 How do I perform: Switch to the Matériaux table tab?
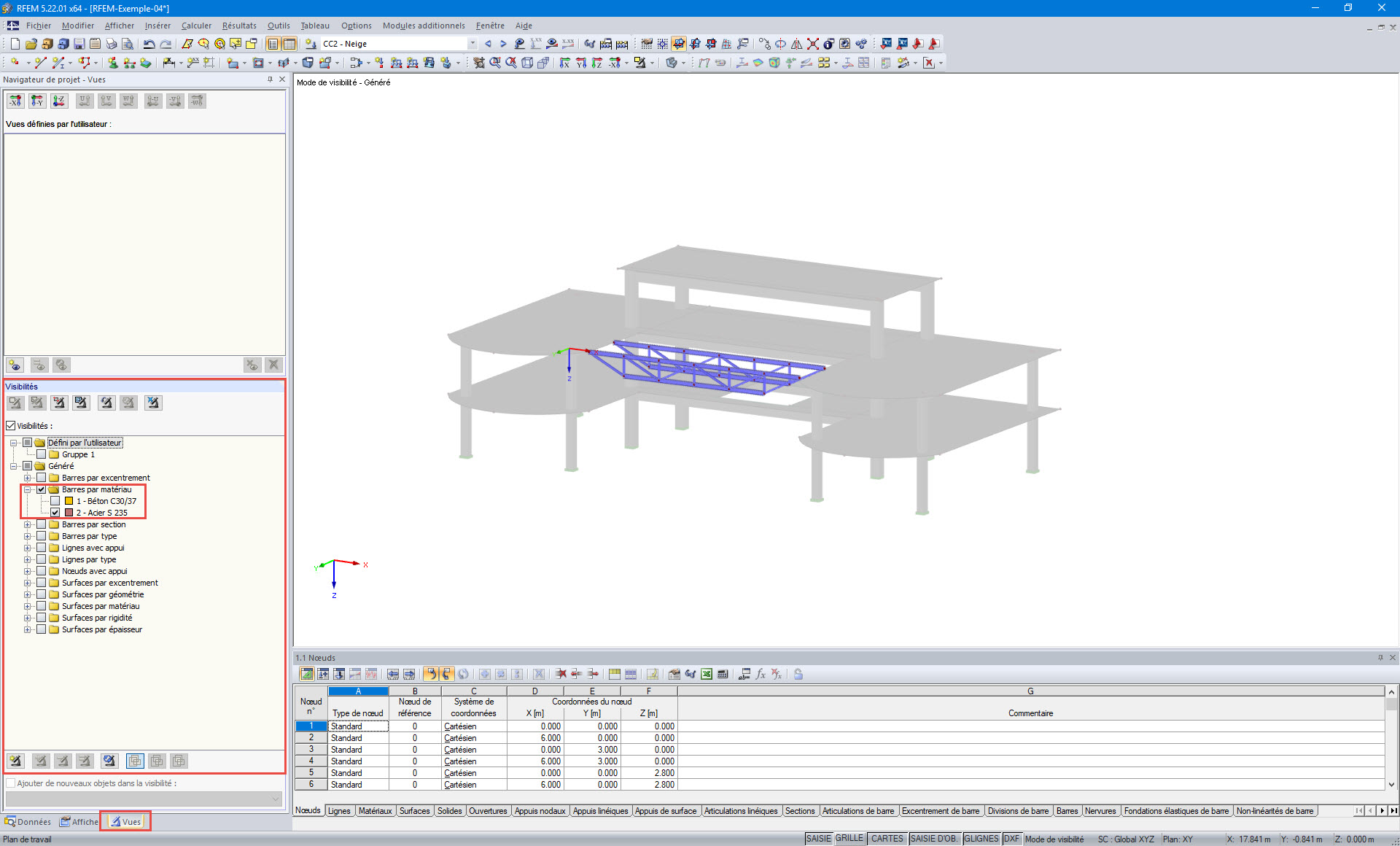375,811
